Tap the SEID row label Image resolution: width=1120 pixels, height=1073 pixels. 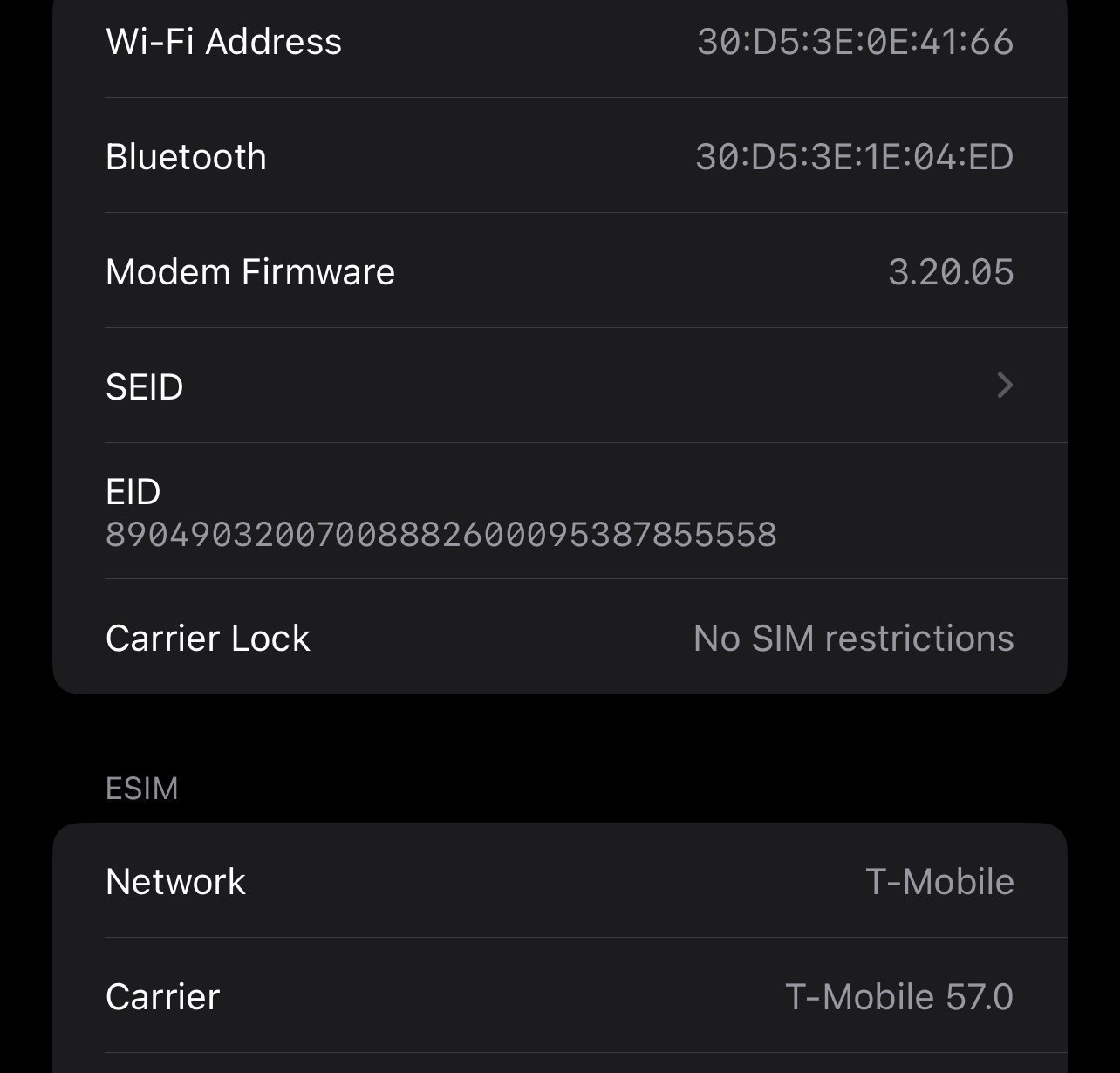144,386
